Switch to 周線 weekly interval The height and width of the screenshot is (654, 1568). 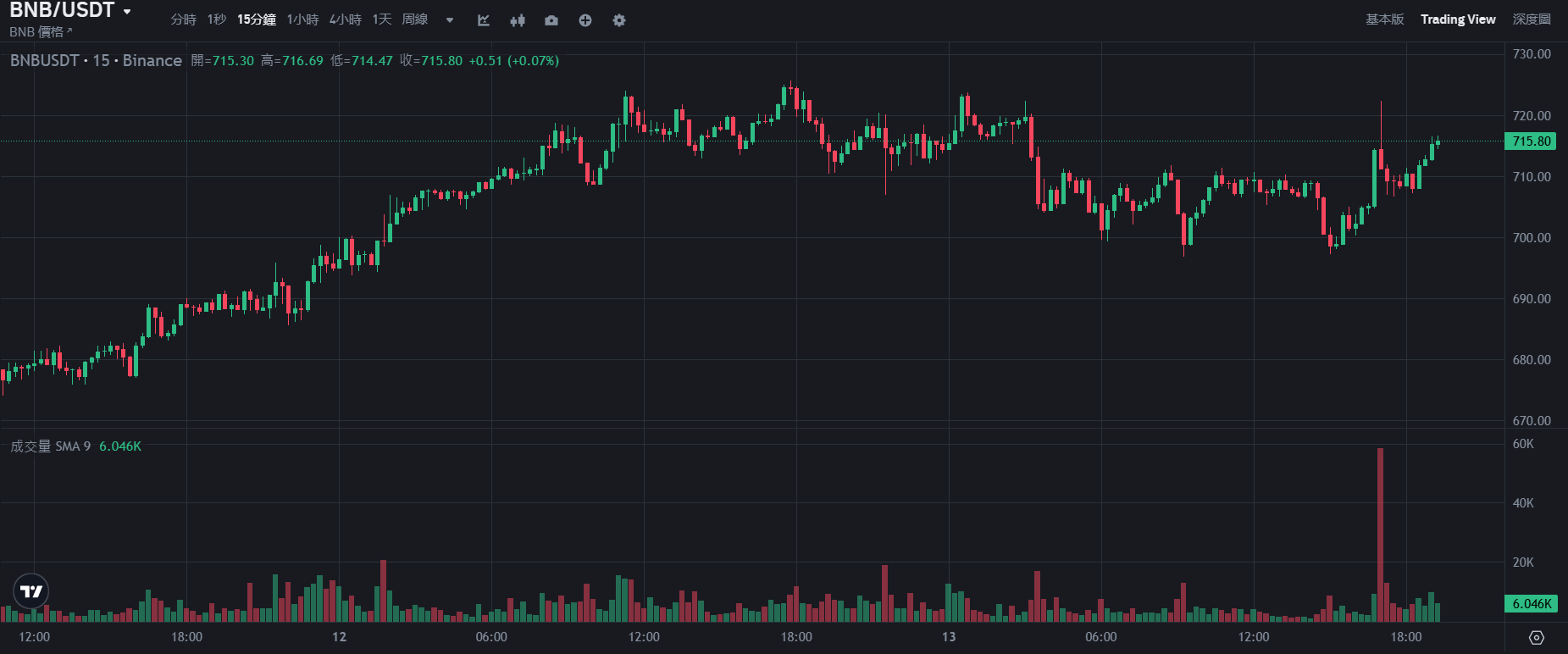coord(415,19)
